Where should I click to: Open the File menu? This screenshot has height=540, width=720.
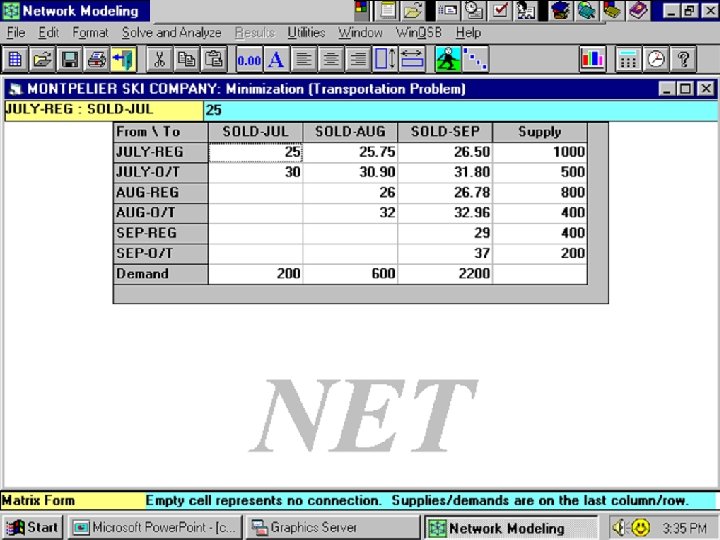click(16, 33)
